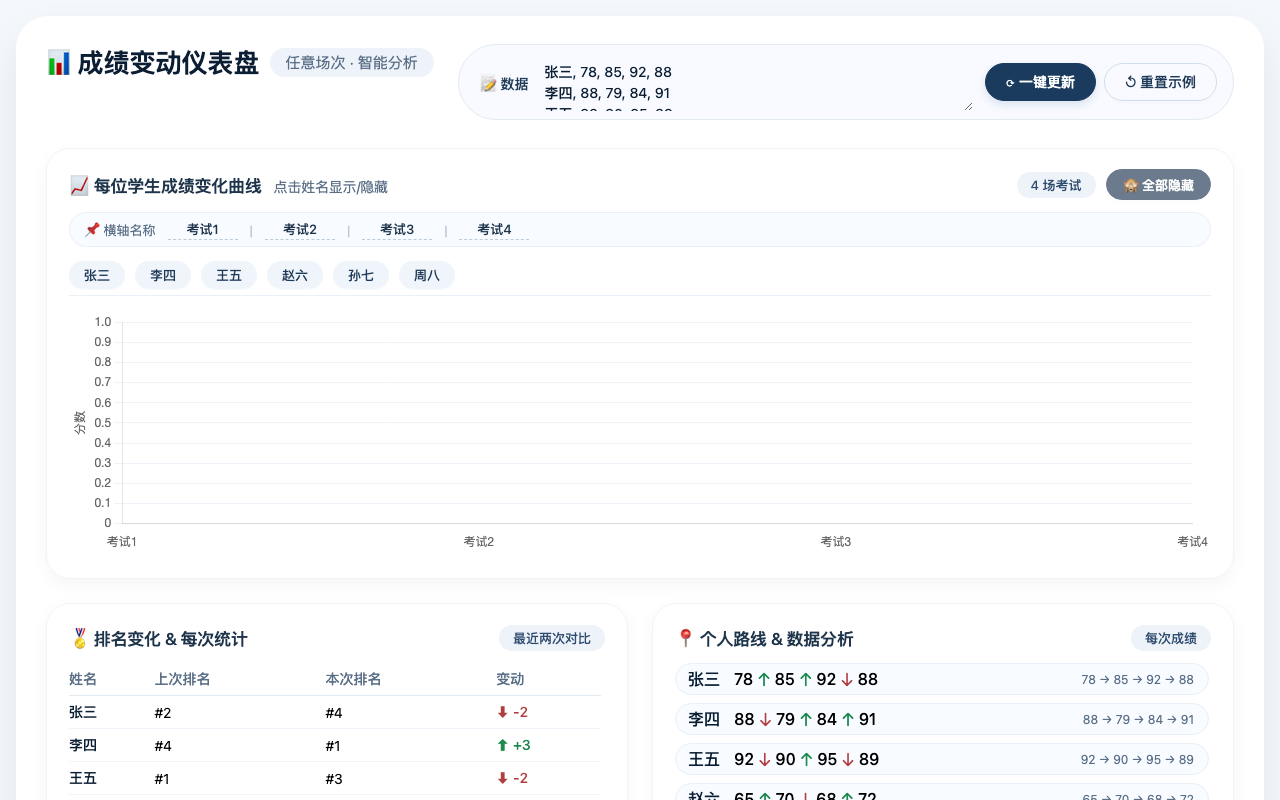The height and width of the screenshot is (800, 1280).
Task: Click the 分数 y-axis label
Action: (80, 422)
